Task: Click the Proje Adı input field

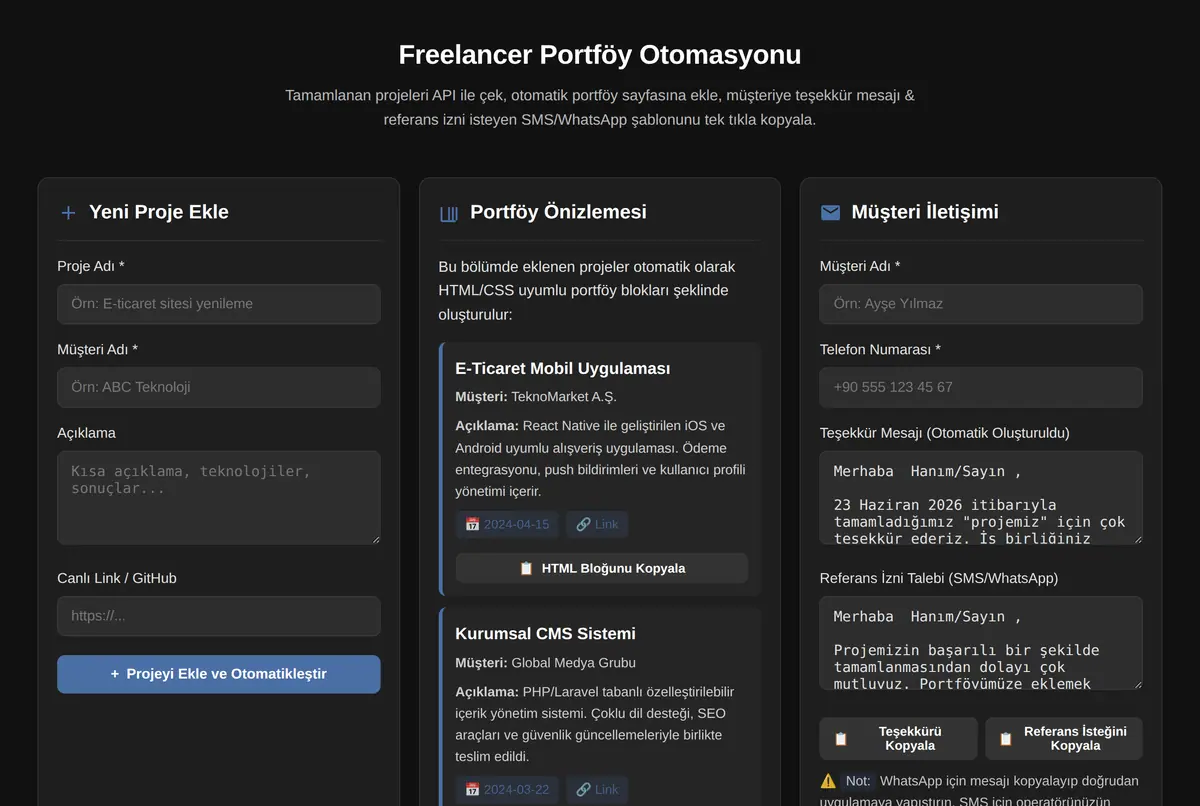Action: coord(219,304)
